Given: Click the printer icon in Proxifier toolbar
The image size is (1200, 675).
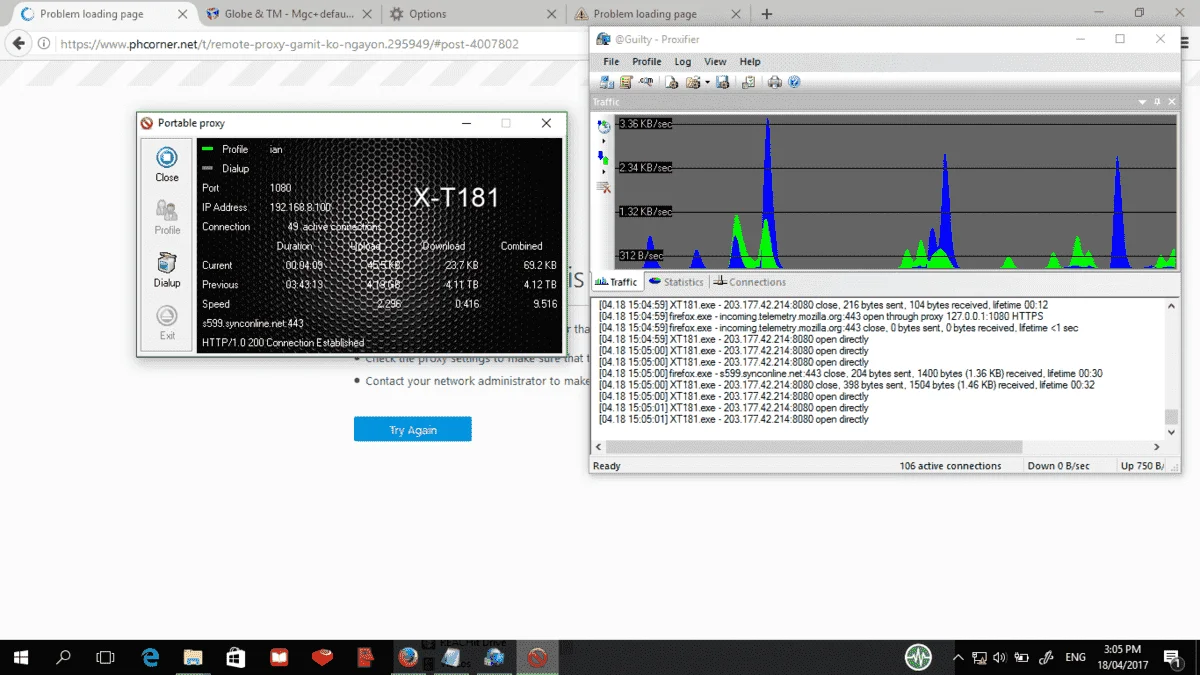Looking at the screenshot, I should pyautogui.click(x=775, y=82).
